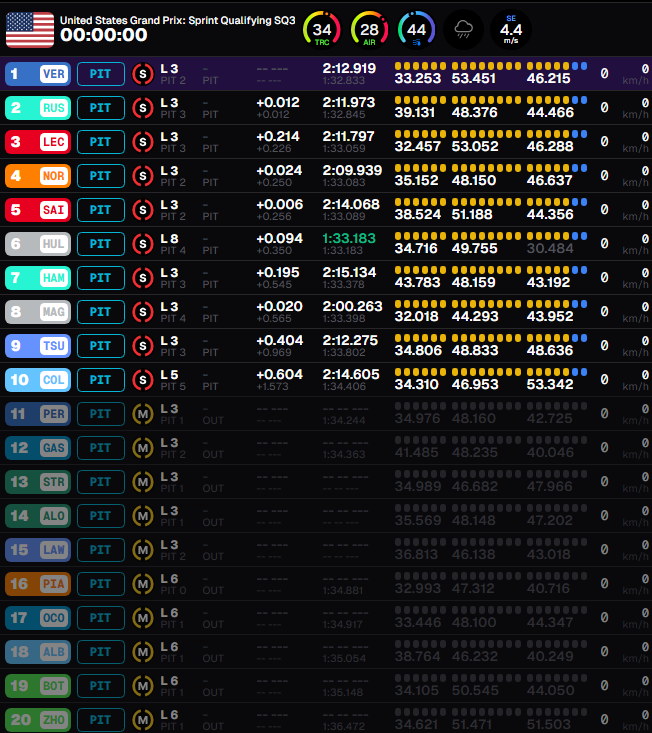Select the position 20 ZHO driver tag
Screen dimensions: 652x733
click(x=38, y=720)
